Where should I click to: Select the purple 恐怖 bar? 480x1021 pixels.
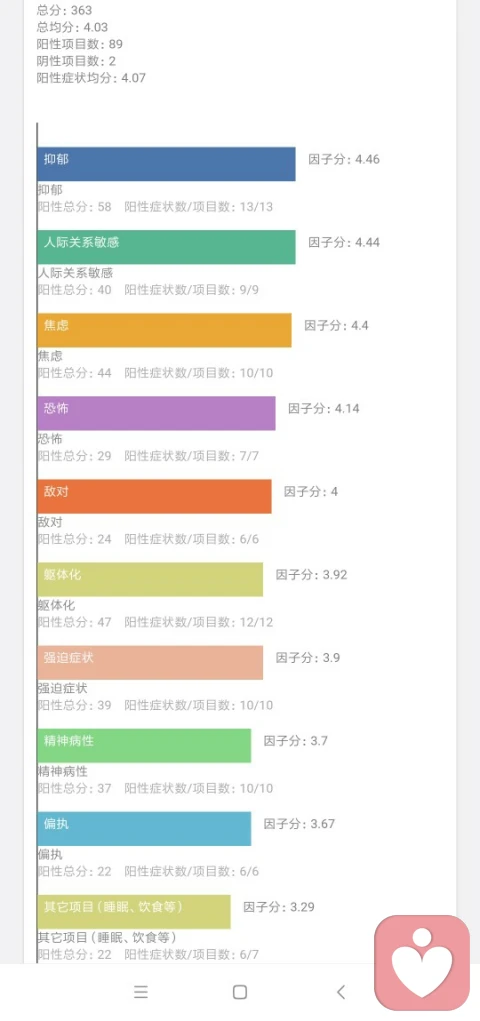156,413
